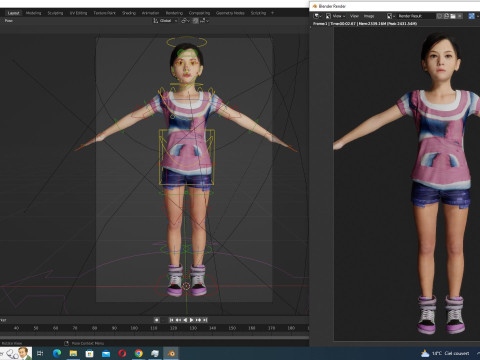Toggle snapping magnet in viewport header
Image resolution: width=480 pixels, height=360 pixels.
[x=195, y=21]
